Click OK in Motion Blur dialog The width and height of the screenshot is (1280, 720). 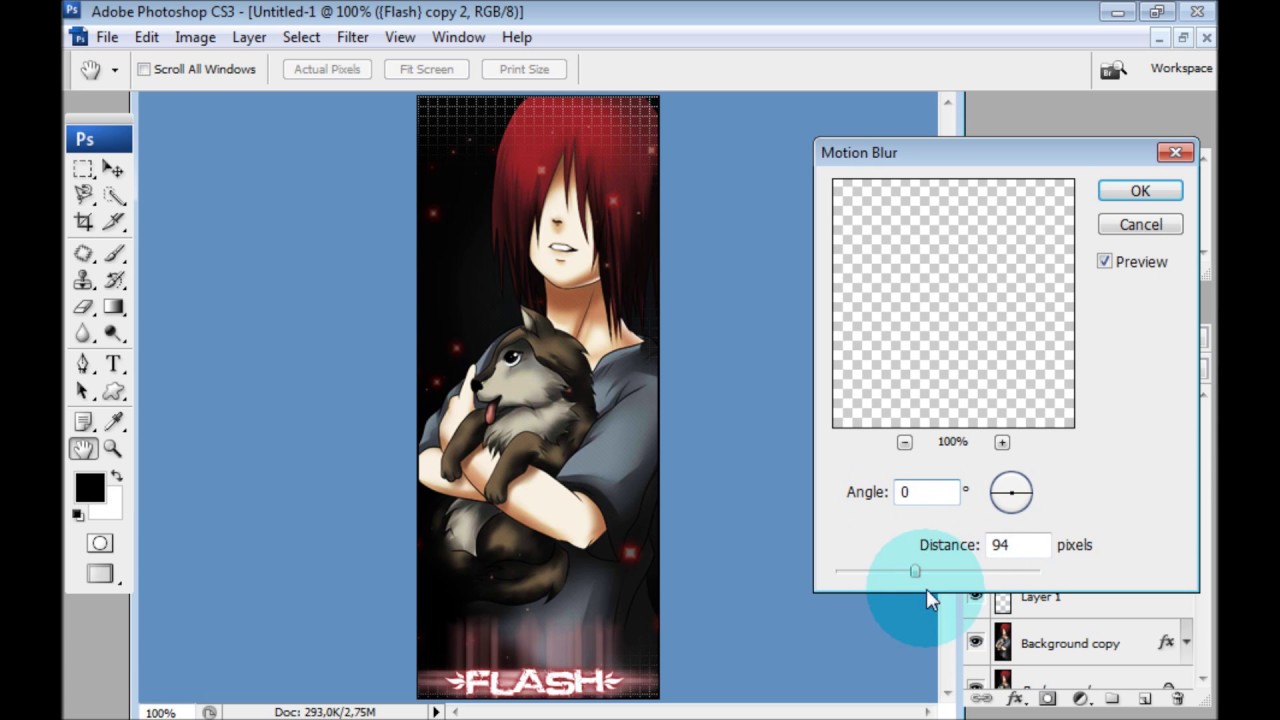click(1140, 190)
